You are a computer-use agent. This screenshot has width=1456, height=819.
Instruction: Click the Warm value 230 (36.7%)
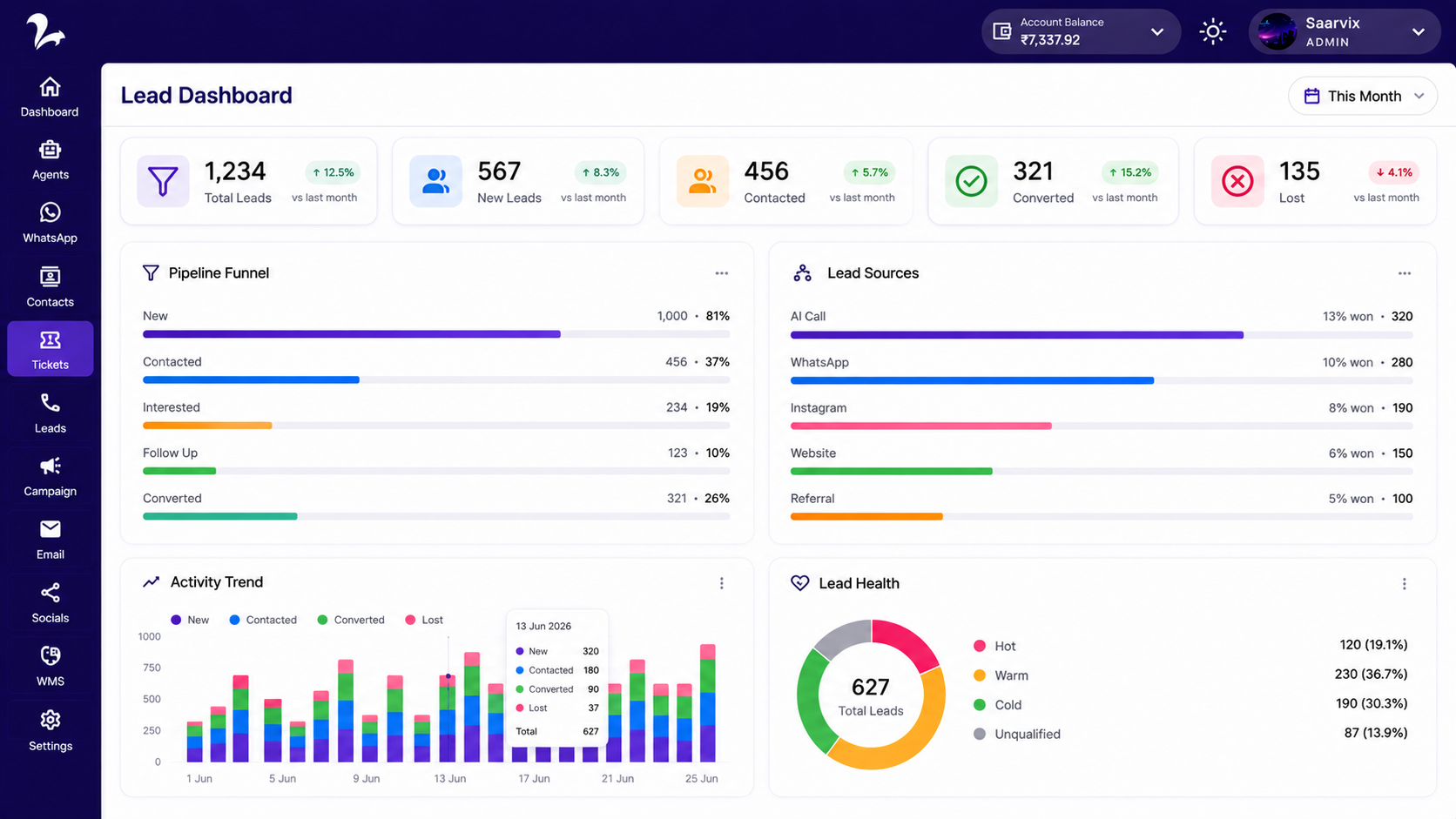pyautogui.click(x=1371, y=674)
